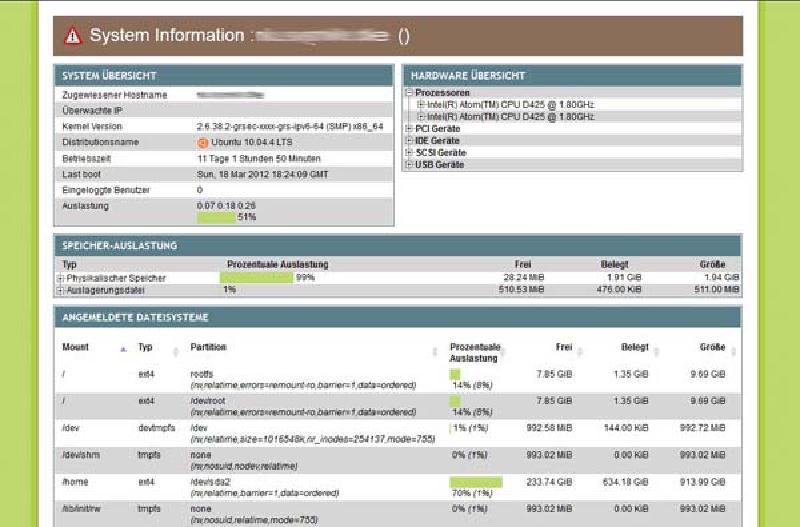
Task: Click the /home 70% usage bar
Action: tap(475, 482)
